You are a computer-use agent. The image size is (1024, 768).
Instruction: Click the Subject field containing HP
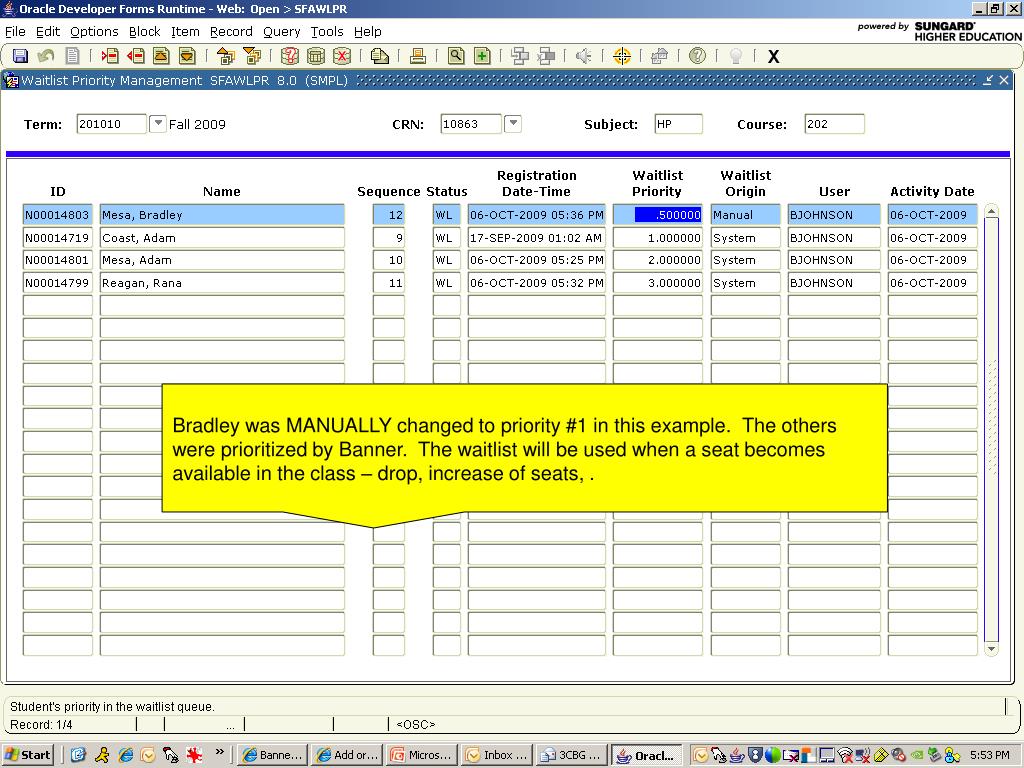pos(678,124)
